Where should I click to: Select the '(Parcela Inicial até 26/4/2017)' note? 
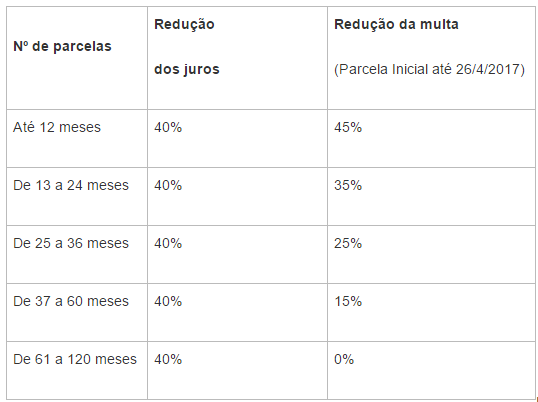[429, 69]
